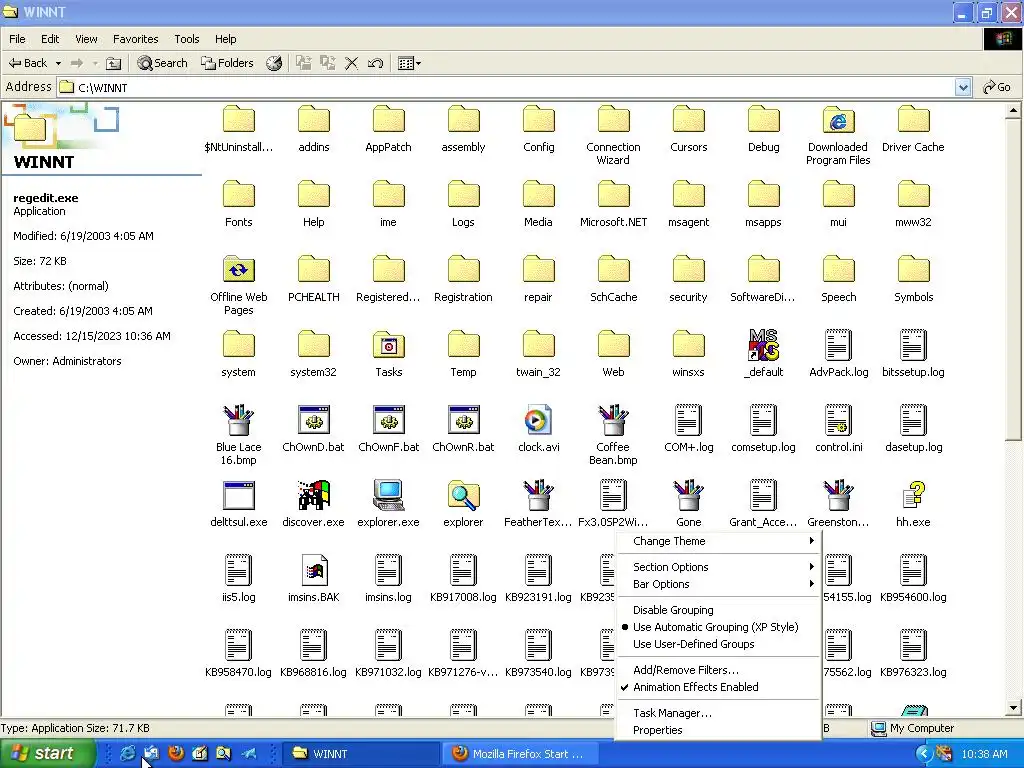
Task: Launch Firefox from the Quick Launch bar
Action: (176, 754)
